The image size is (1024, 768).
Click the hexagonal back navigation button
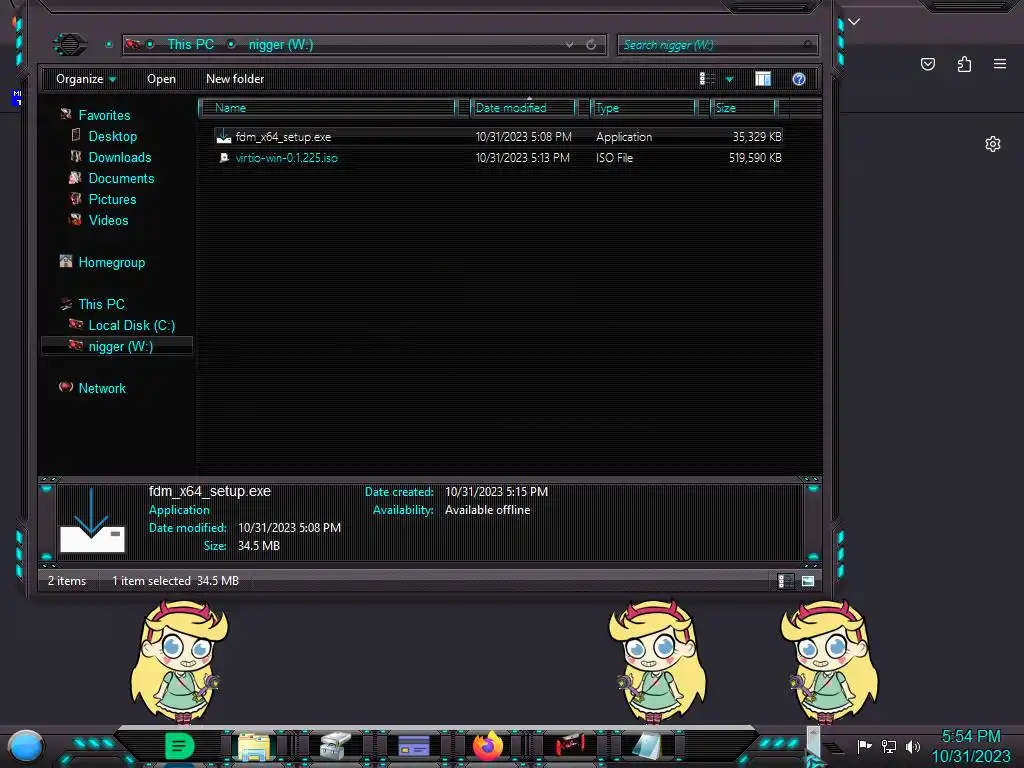point(70,44)
